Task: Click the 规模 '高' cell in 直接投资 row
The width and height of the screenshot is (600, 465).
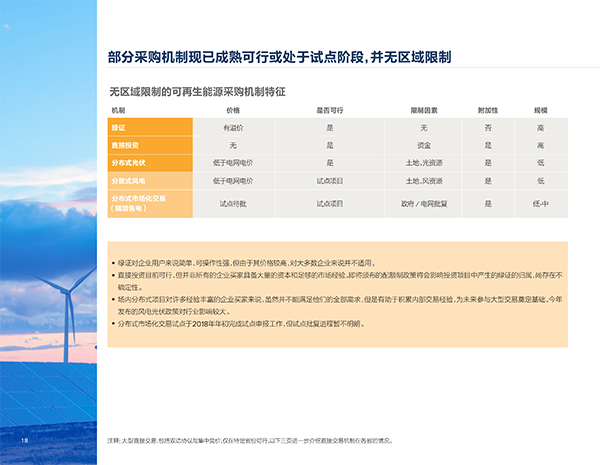Action: tap(541, 145)
